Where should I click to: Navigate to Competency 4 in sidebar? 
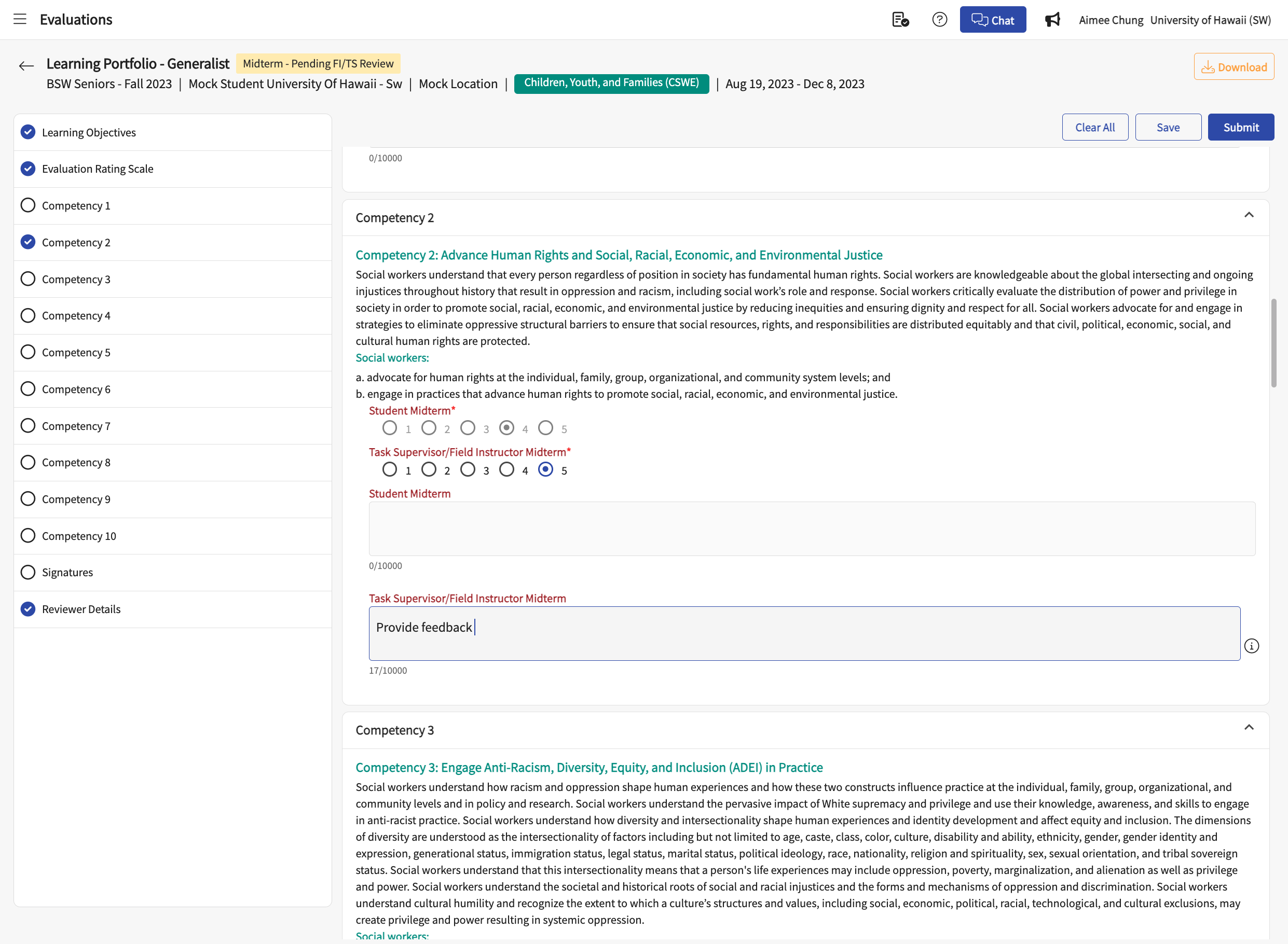(173, 315)
